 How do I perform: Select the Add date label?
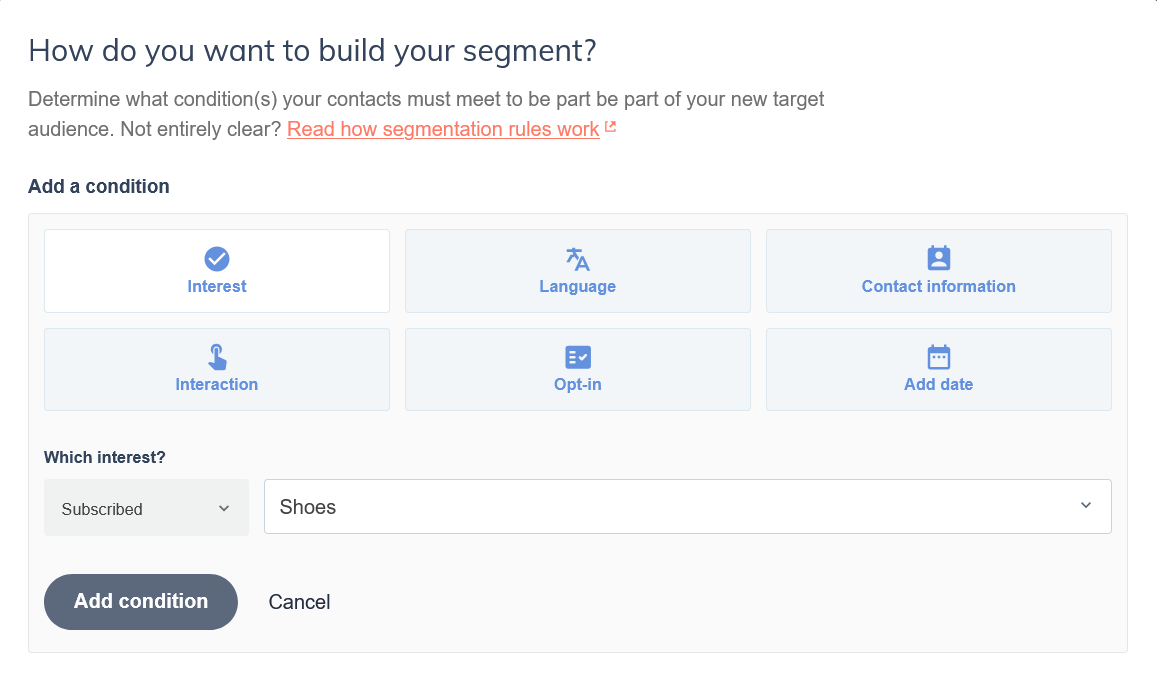[x=938, y=384]
